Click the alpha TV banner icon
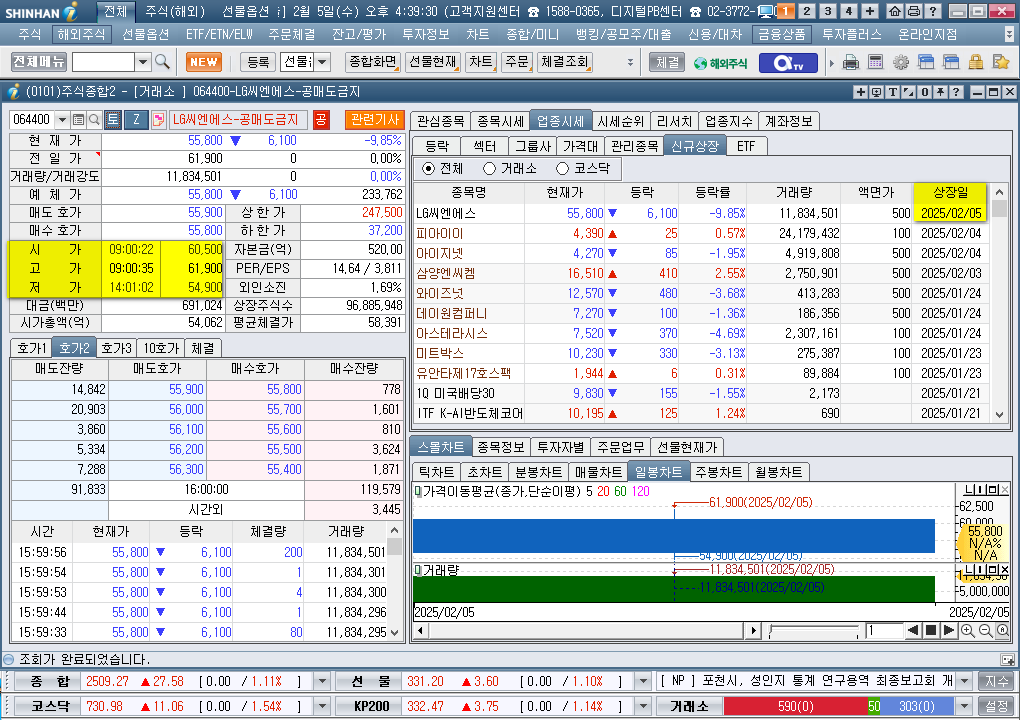Image resolution: width=1020 pixels, height=720 pixels. click(787, 62)
